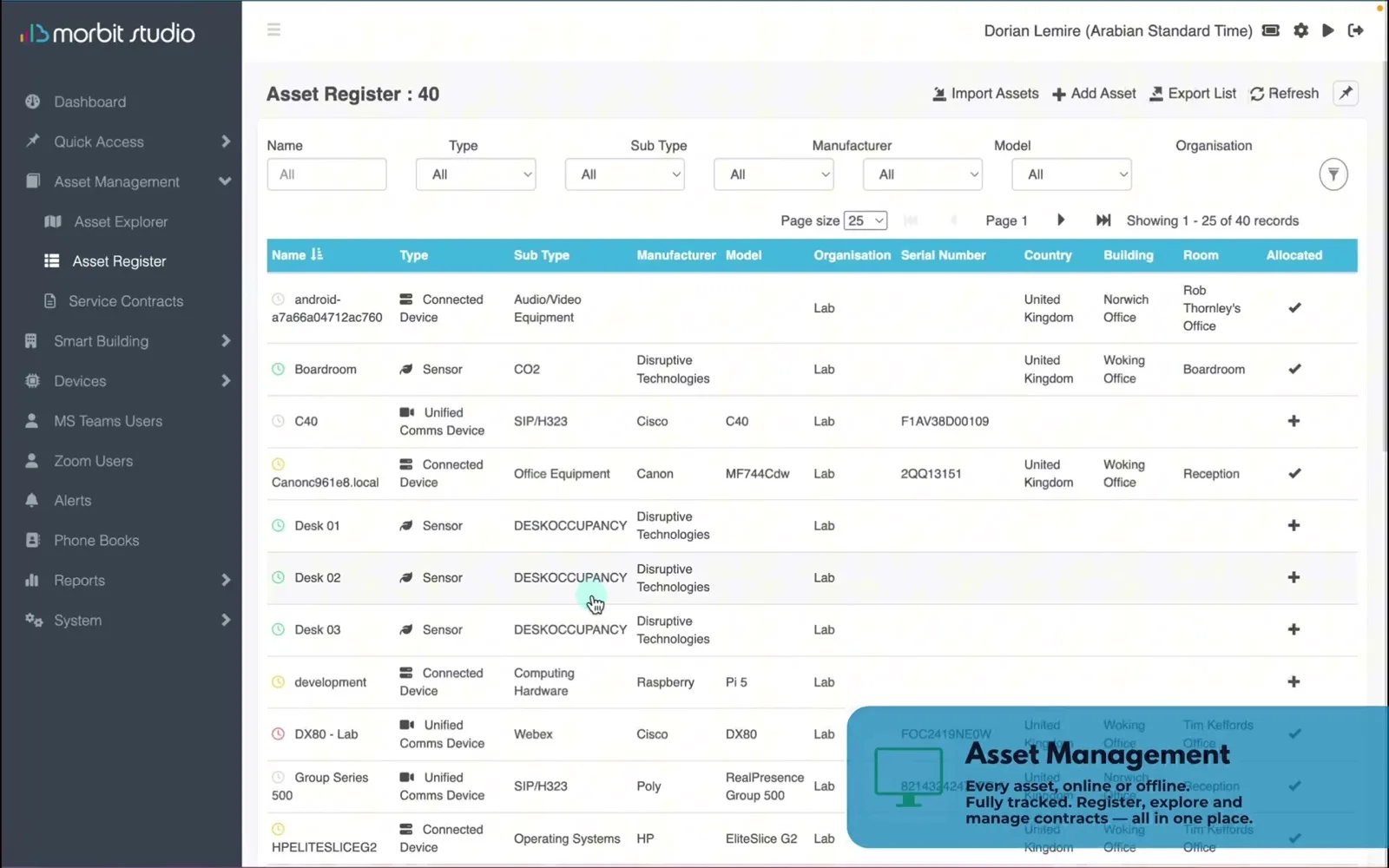This screenshot has height=868, width=1389.
Task: Refresh the asset list
Action: 1284,94
